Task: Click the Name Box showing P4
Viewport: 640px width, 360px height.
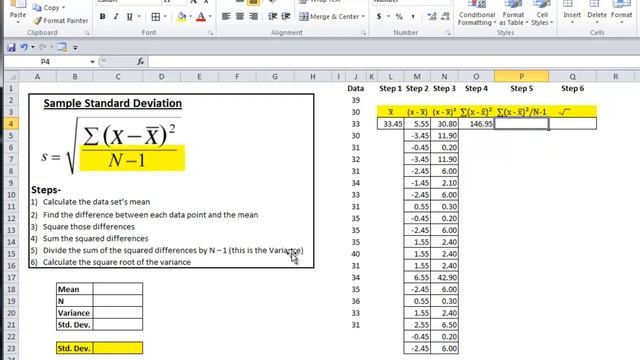Action: click(46, 62)
